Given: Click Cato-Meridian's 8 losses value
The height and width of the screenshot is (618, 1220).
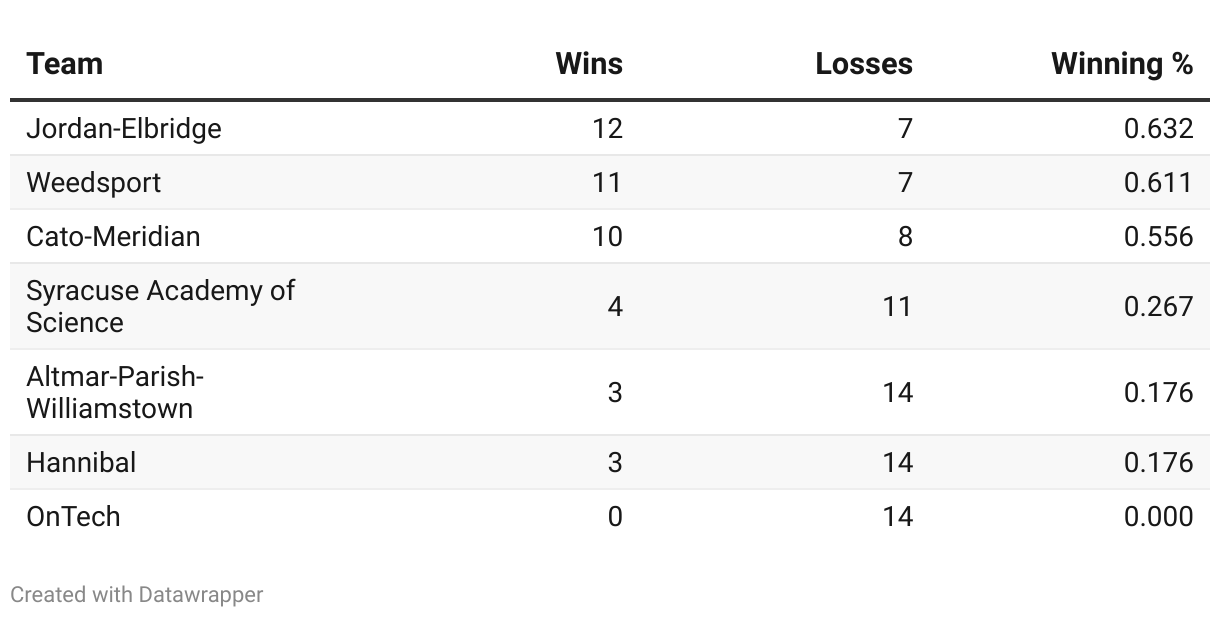Looking at the screenshot, I should coord(905,237).
